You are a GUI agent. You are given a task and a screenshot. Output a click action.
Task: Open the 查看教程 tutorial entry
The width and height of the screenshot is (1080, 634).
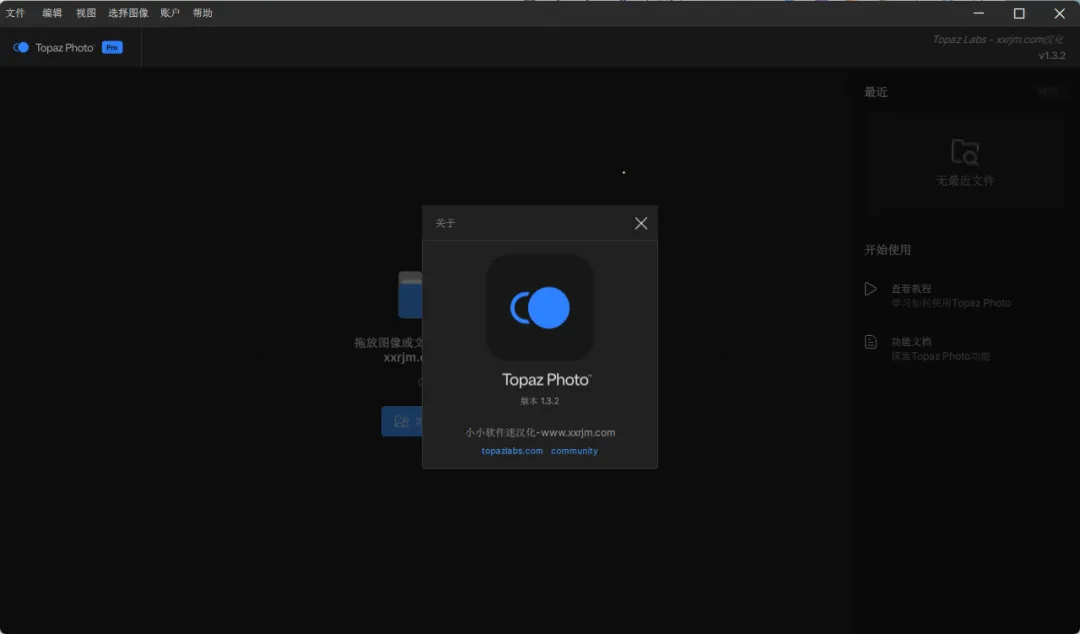point(937,296)
